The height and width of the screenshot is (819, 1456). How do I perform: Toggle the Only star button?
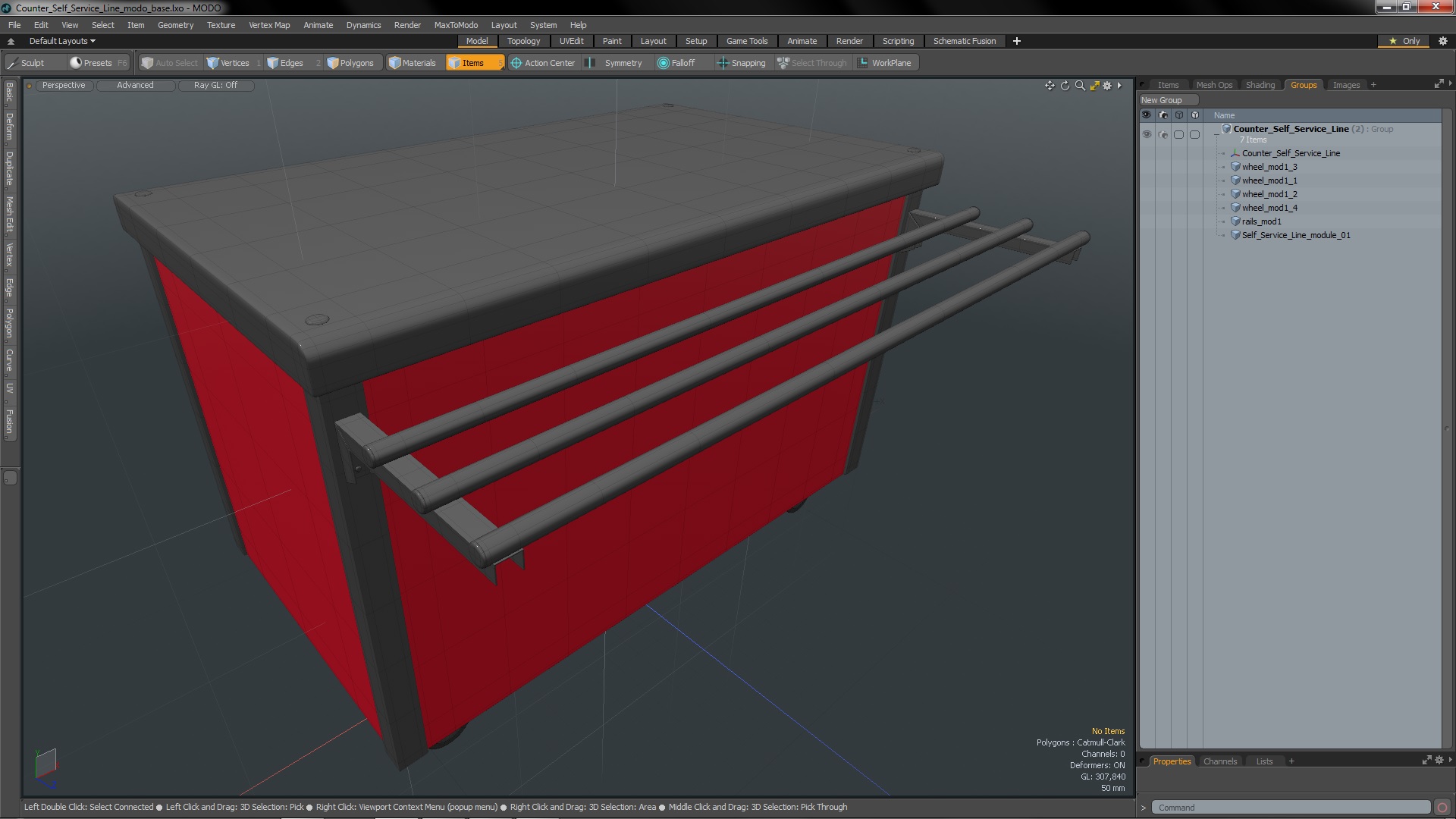[x=1404, y=41]
